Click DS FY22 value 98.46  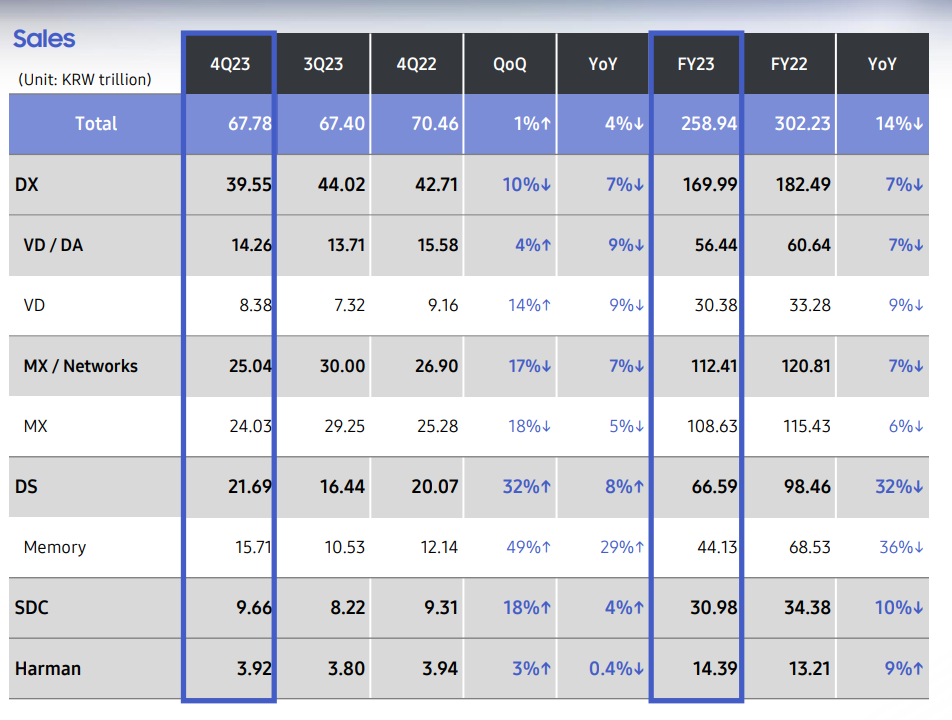click(806, 487)
